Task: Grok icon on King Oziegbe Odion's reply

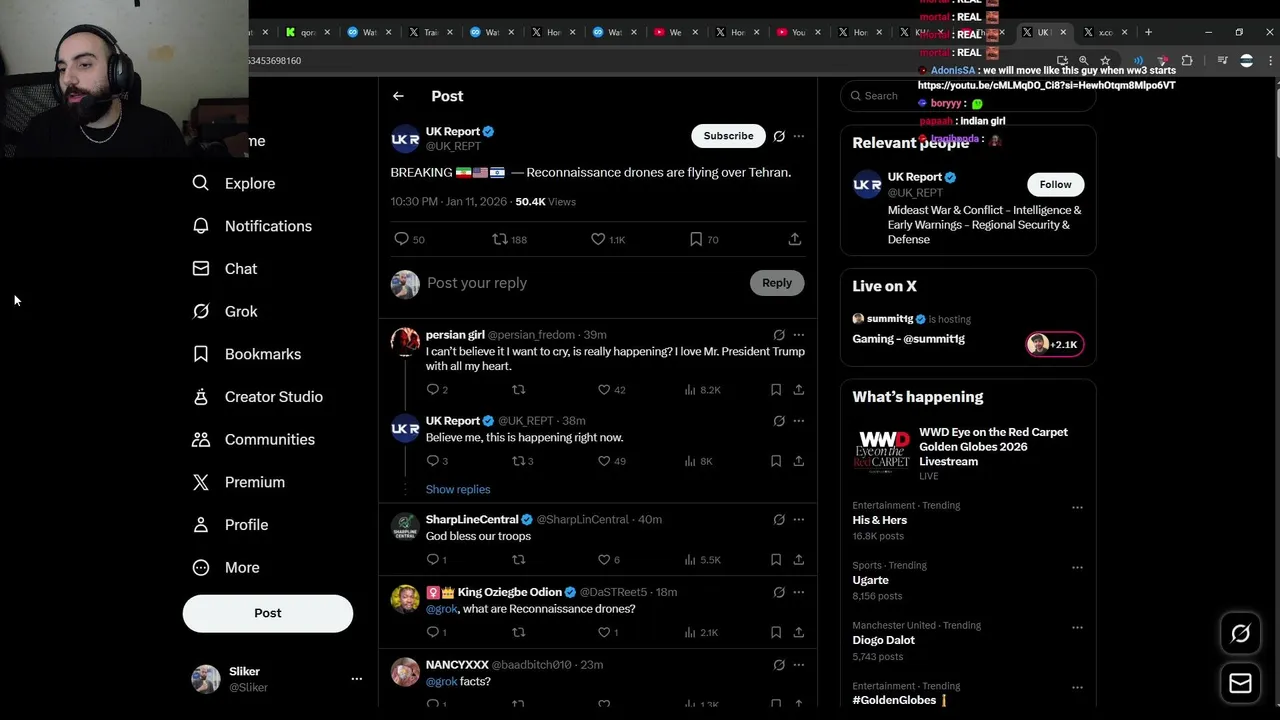Action: (779, 592)
